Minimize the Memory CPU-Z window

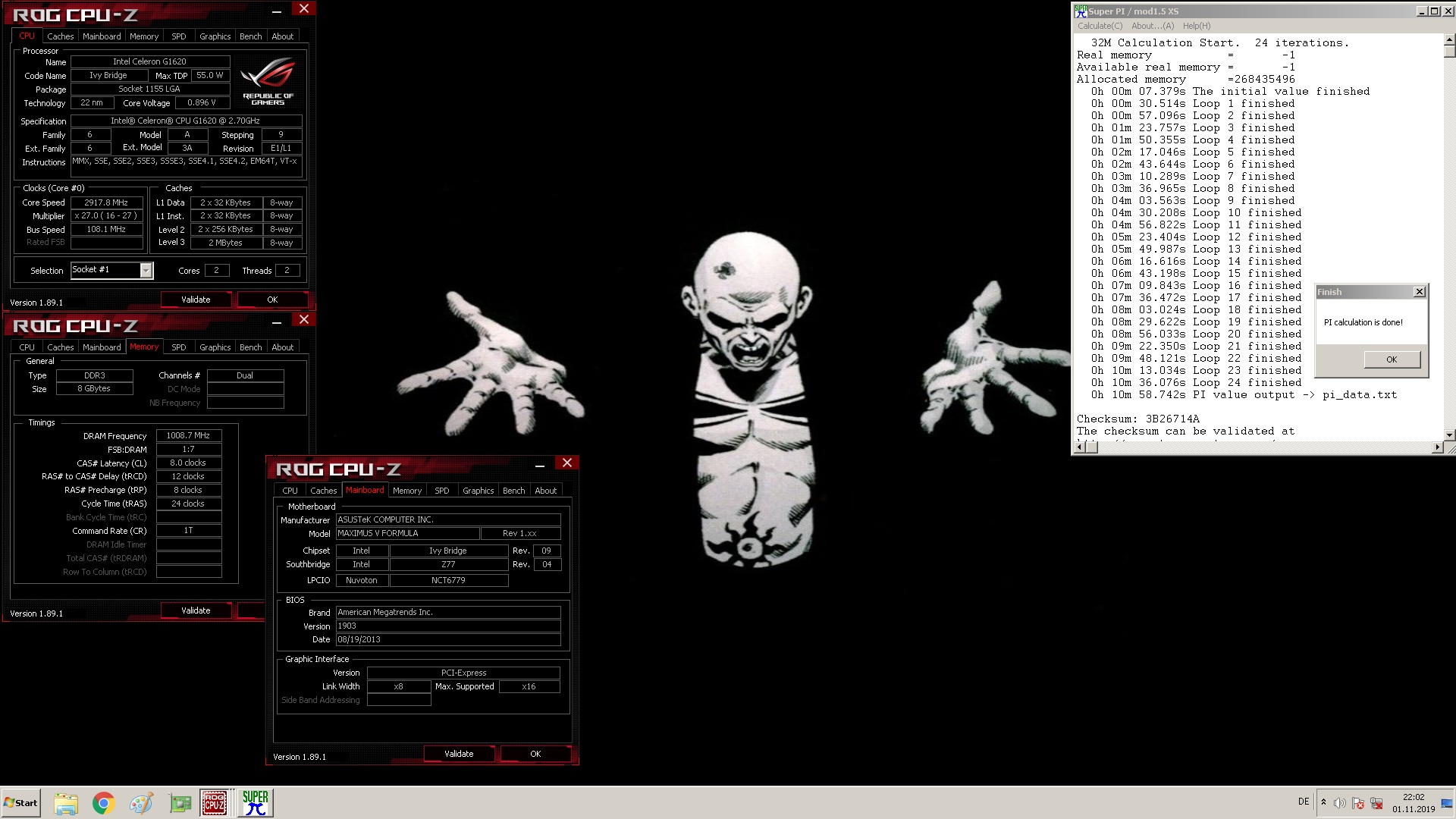pos(277,322)
